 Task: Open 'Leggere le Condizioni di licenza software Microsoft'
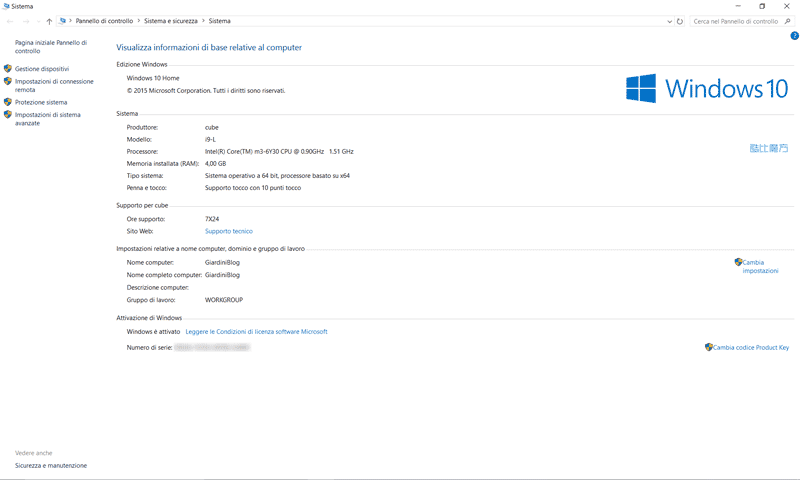256,332
